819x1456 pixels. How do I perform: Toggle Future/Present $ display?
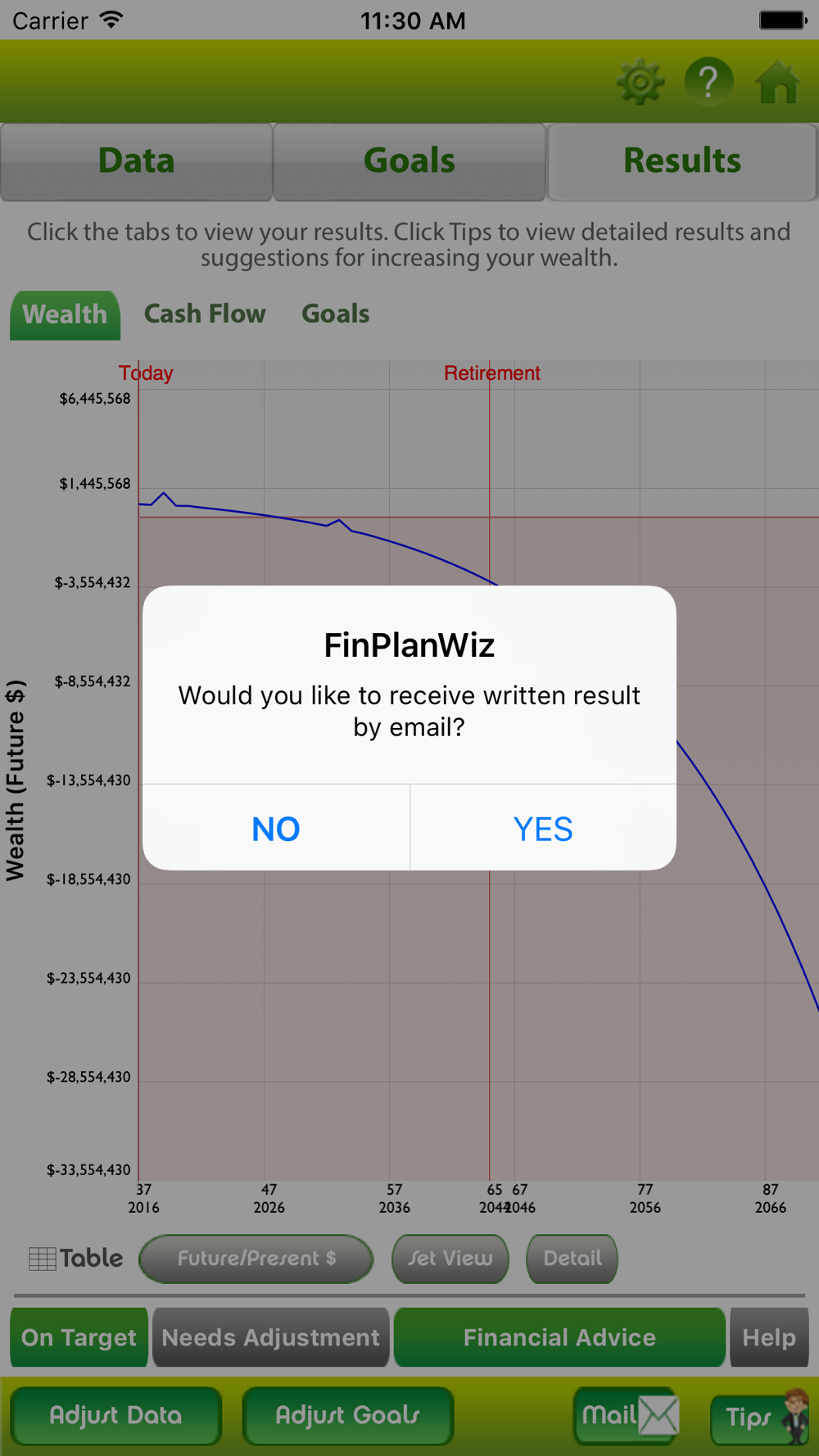[x=256, y=1259]
